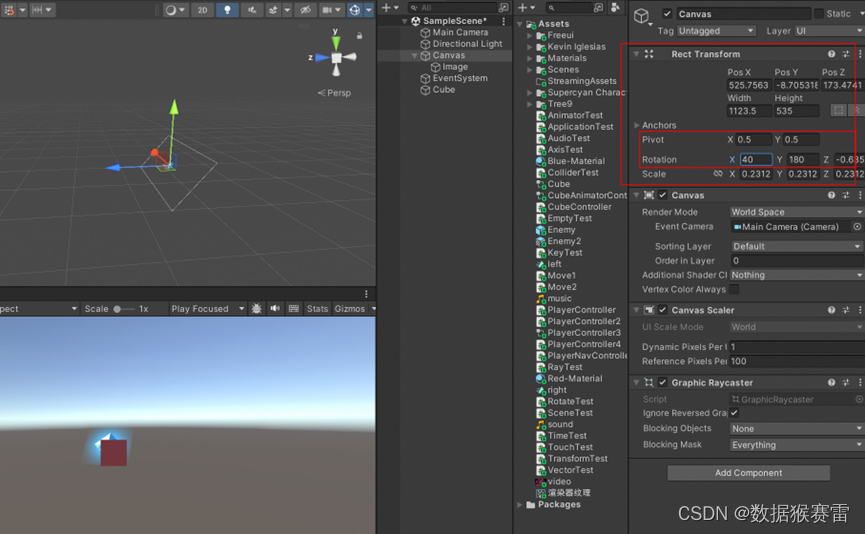This screenshot has width=865, height=534.
Task: Click the scene camera settings icon
Action: [328, 9]
